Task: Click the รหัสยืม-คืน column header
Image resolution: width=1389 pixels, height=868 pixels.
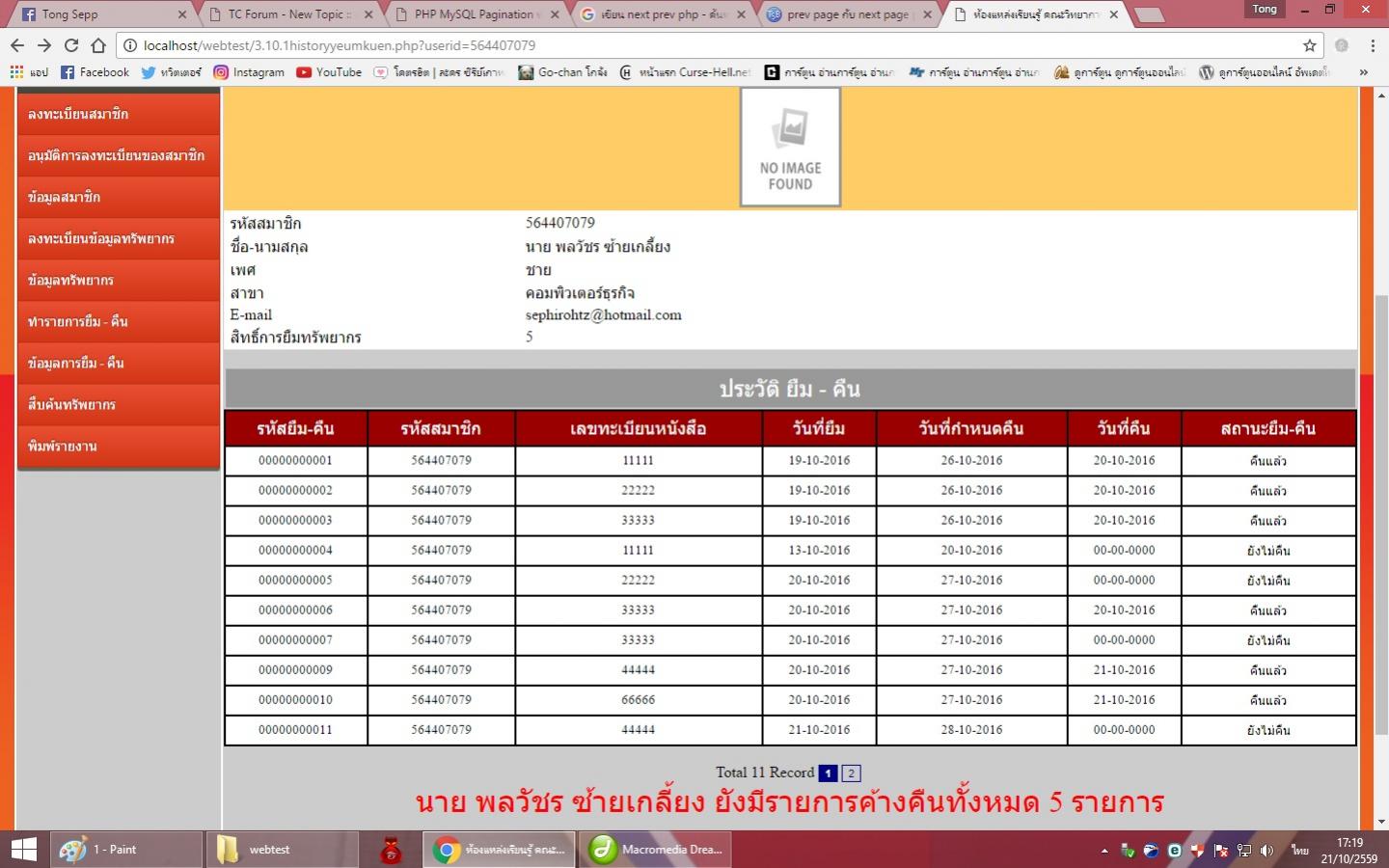Action: (295, 428)
